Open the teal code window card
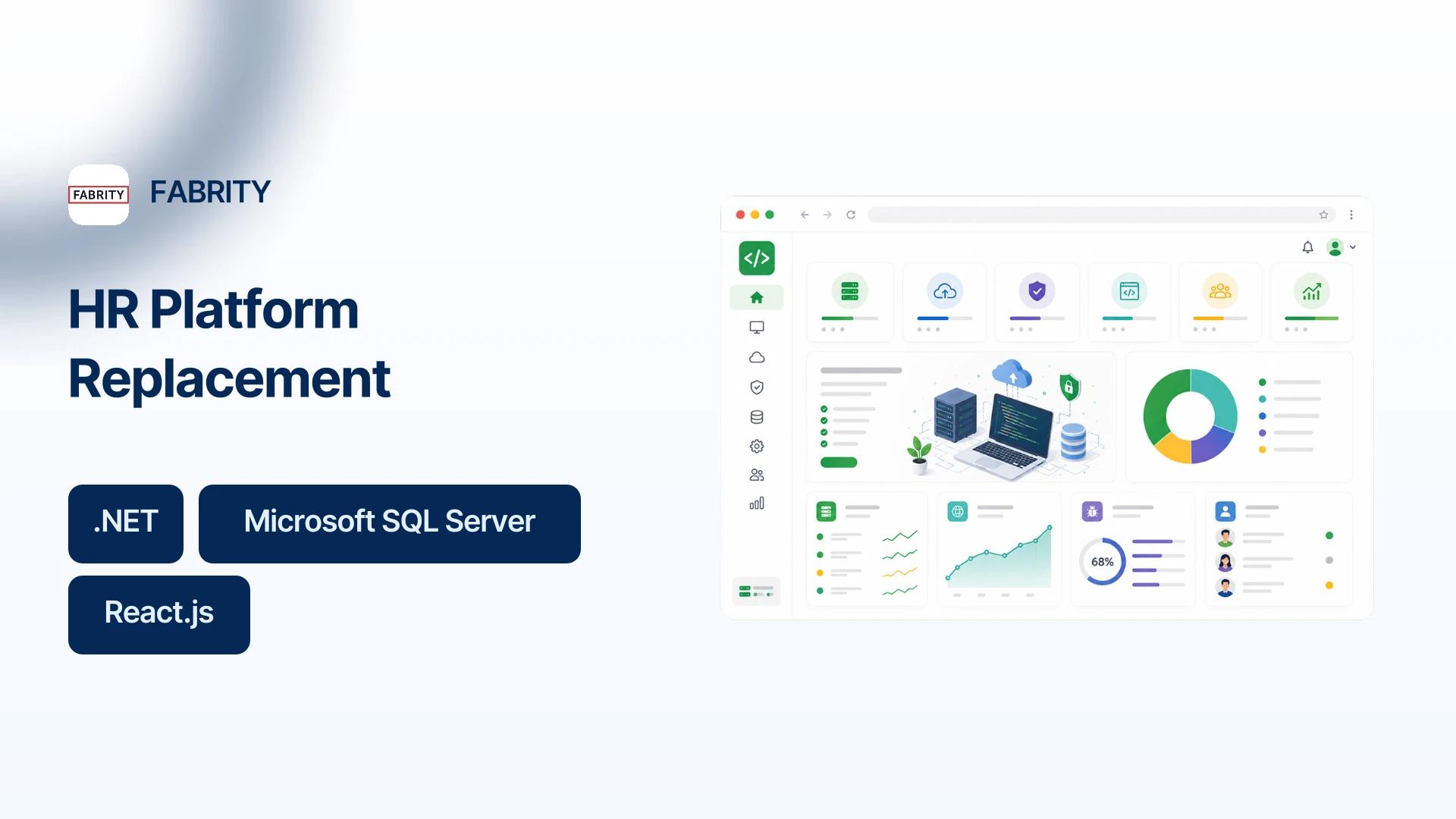The height and width of the screenshot is (819, 1456). [1129, 302]
